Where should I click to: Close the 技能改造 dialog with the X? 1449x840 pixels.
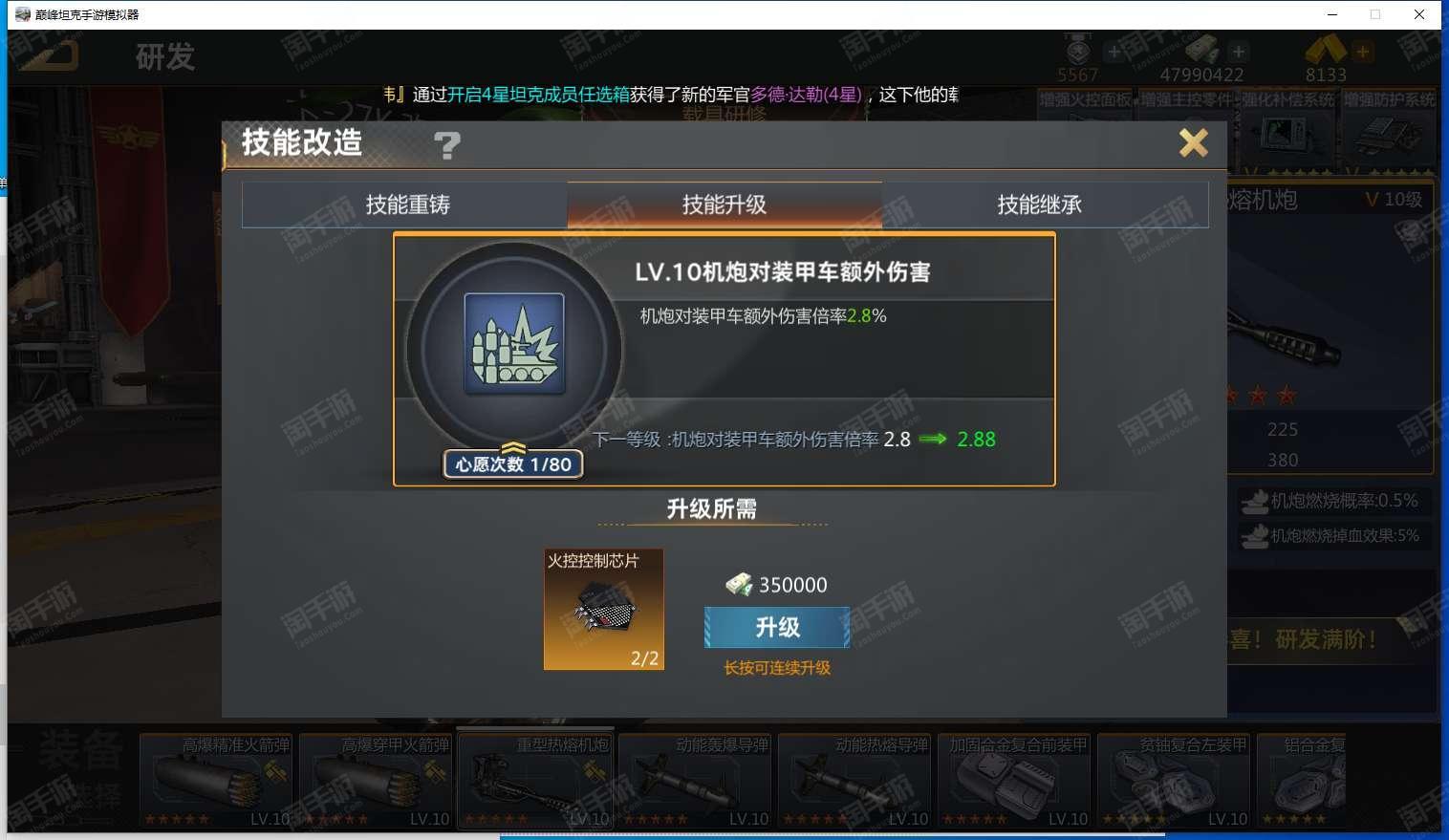coord(1193,143)
